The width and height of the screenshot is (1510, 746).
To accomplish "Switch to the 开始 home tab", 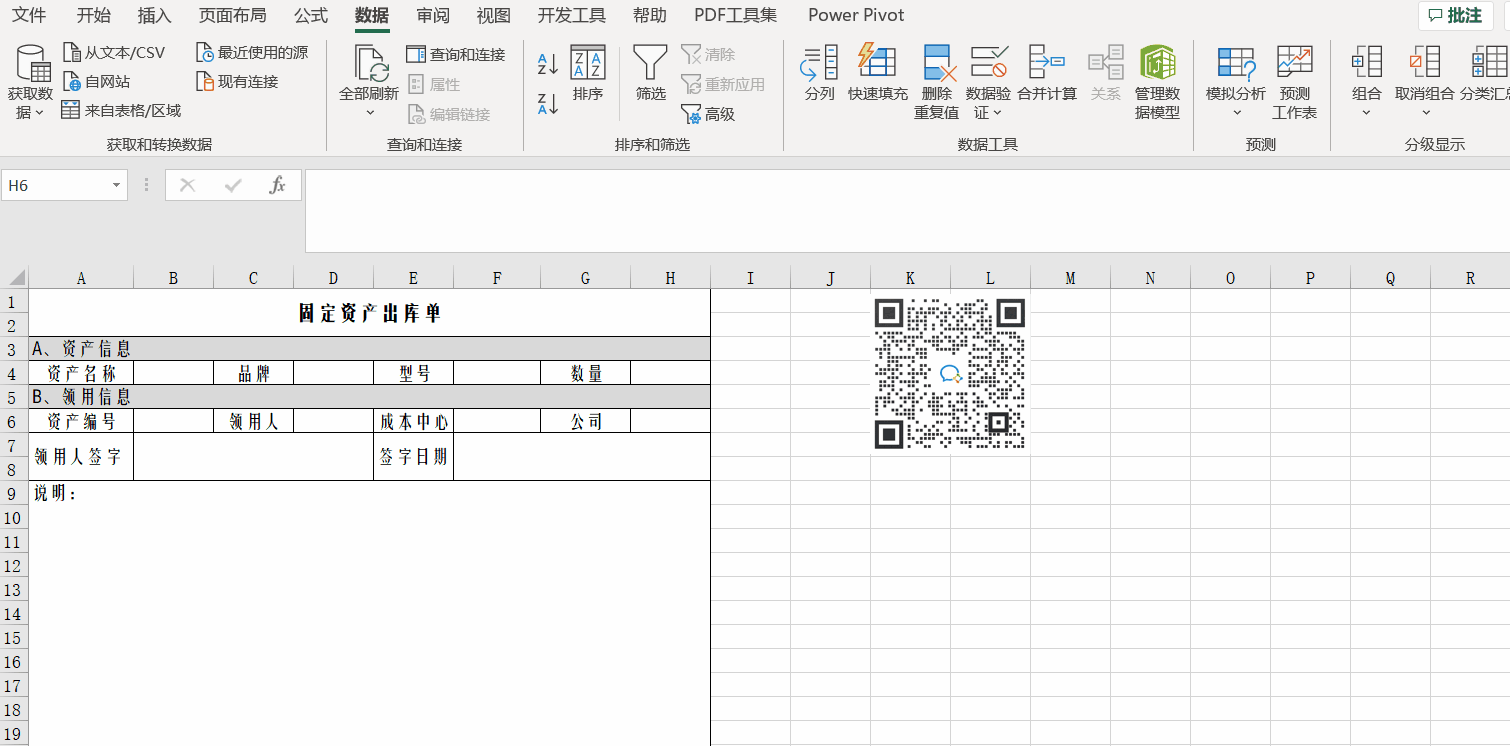I will point(94,15).
